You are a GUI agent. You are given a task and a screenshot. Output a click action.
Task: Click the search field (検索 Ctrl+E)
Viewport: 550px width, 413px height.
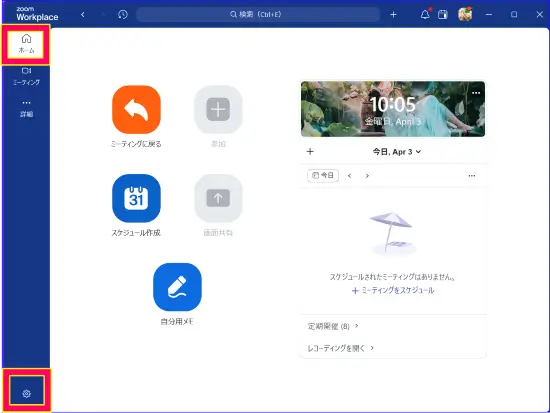pos(258,14)
